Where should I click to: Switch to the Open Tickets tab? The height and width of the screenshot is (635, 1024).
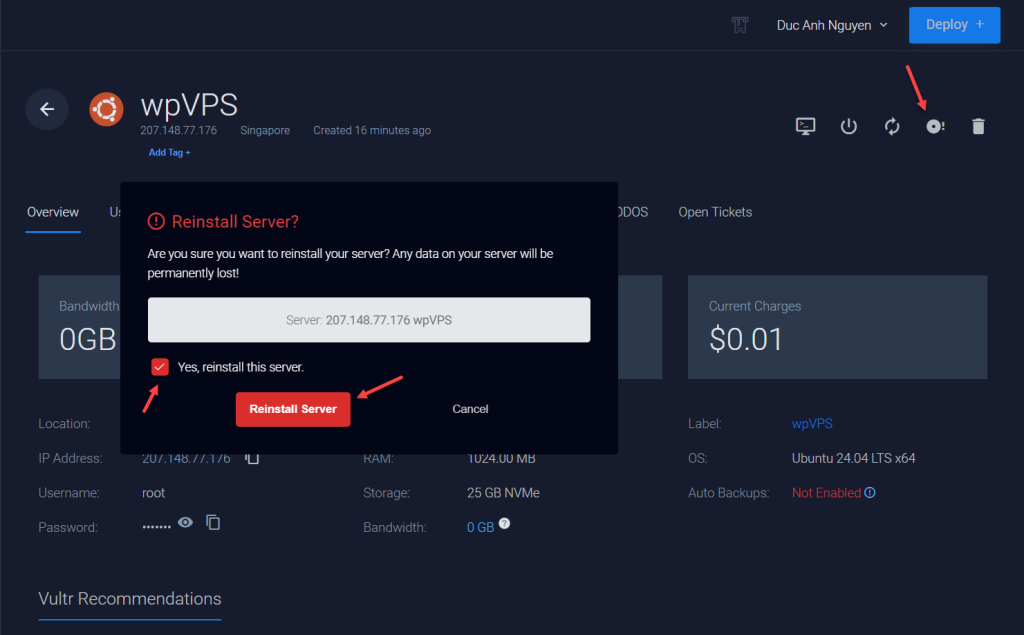point(715,212)
